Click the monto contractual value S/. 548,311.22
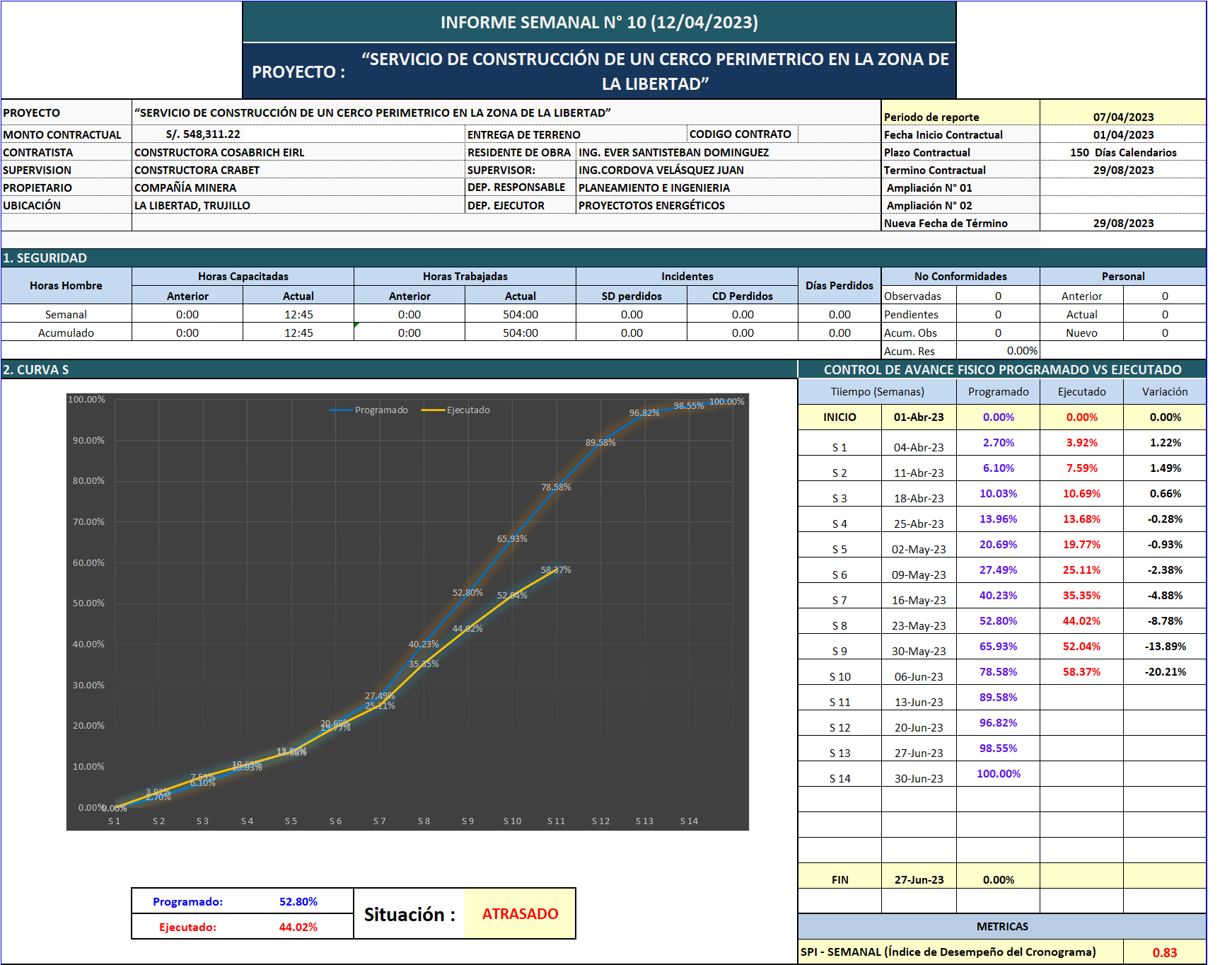The width and height of the screenshot is (1232, 965). 203,134
